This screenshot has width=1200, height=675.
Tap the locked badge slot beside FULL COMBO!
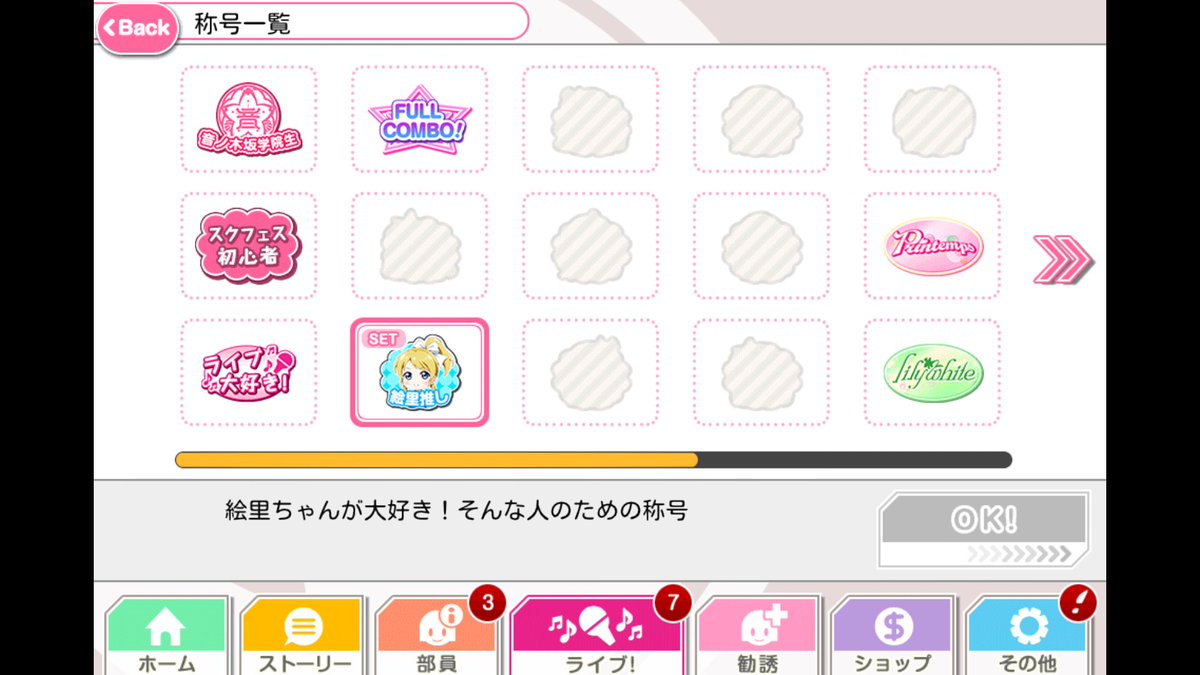pyautogui.click(x=590, y=120)
